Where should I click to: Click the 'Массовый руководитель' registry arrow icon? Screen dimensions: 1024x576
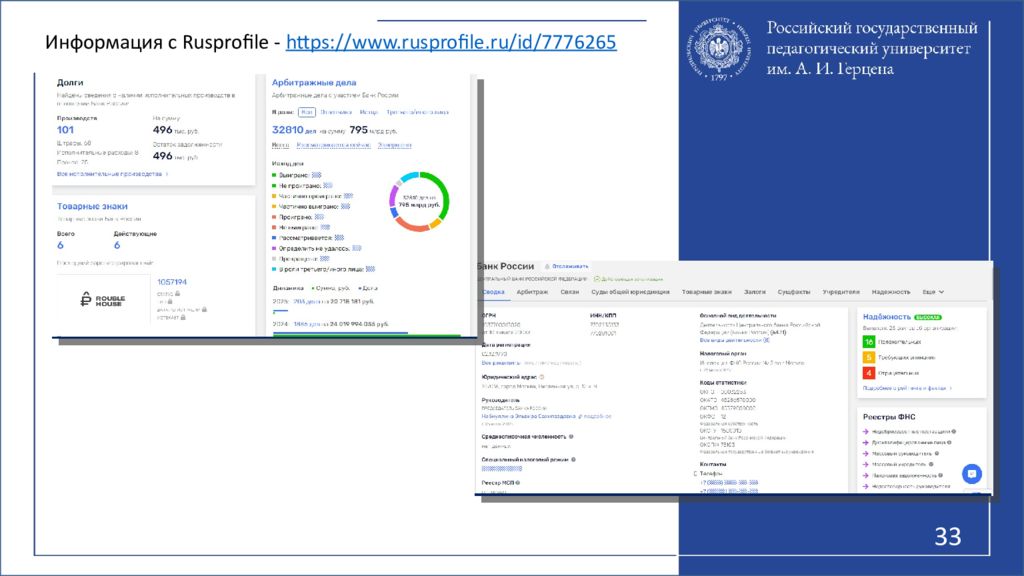[865, 453]
